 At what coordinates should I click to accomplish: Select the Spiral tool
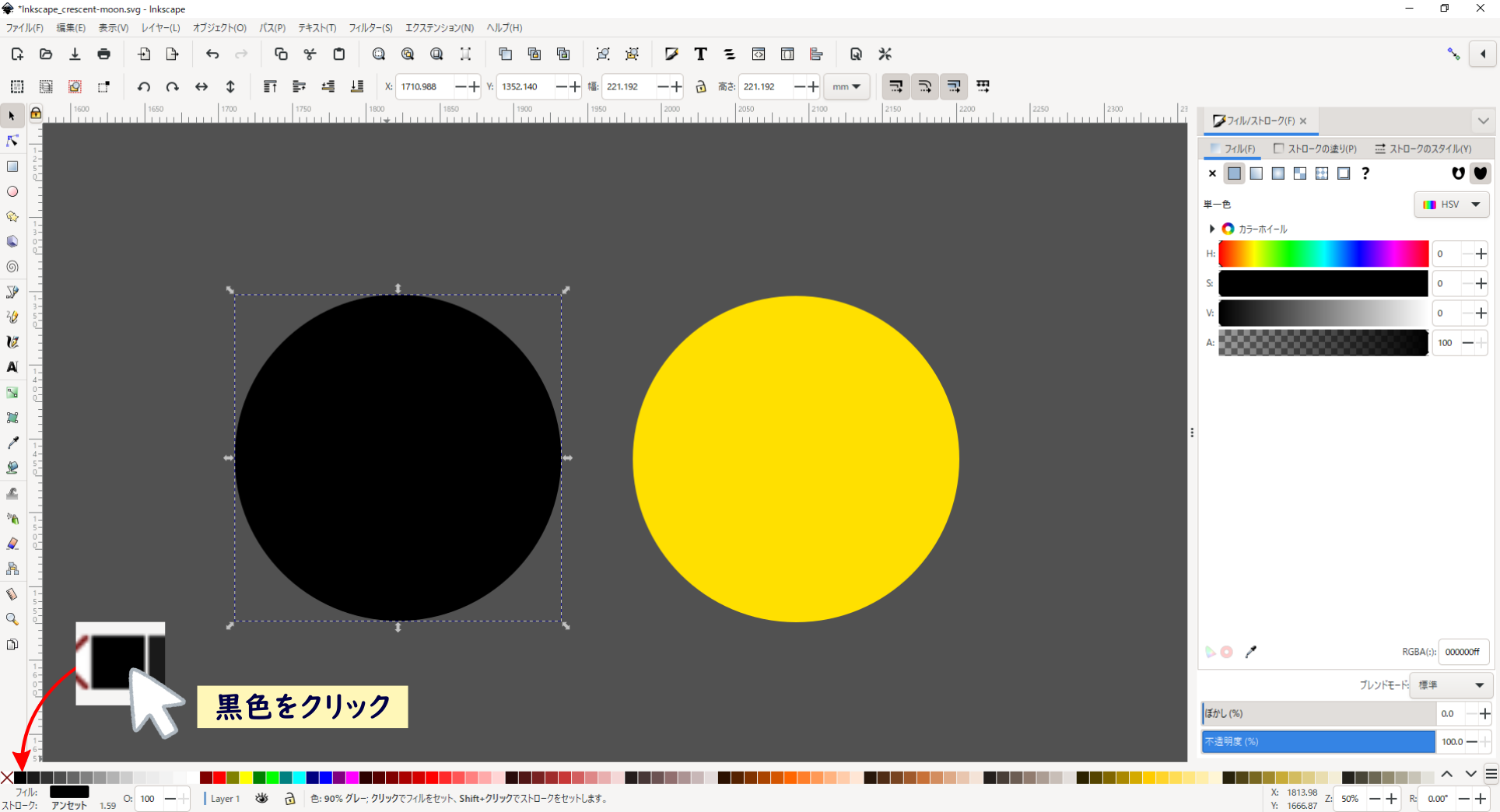pos(12,267)
